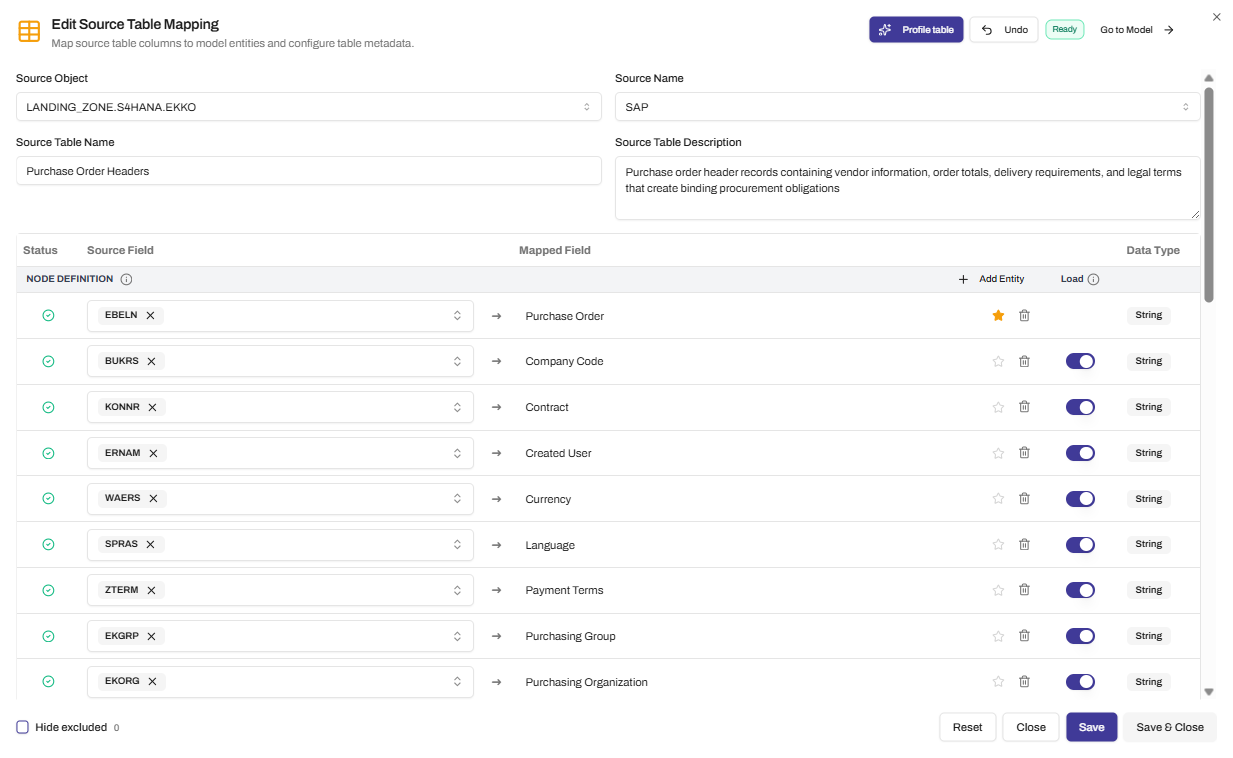Click the info icon beside NODE DEFINITION
This screenshot has height=758, width=1233.
tap(126, 279)
